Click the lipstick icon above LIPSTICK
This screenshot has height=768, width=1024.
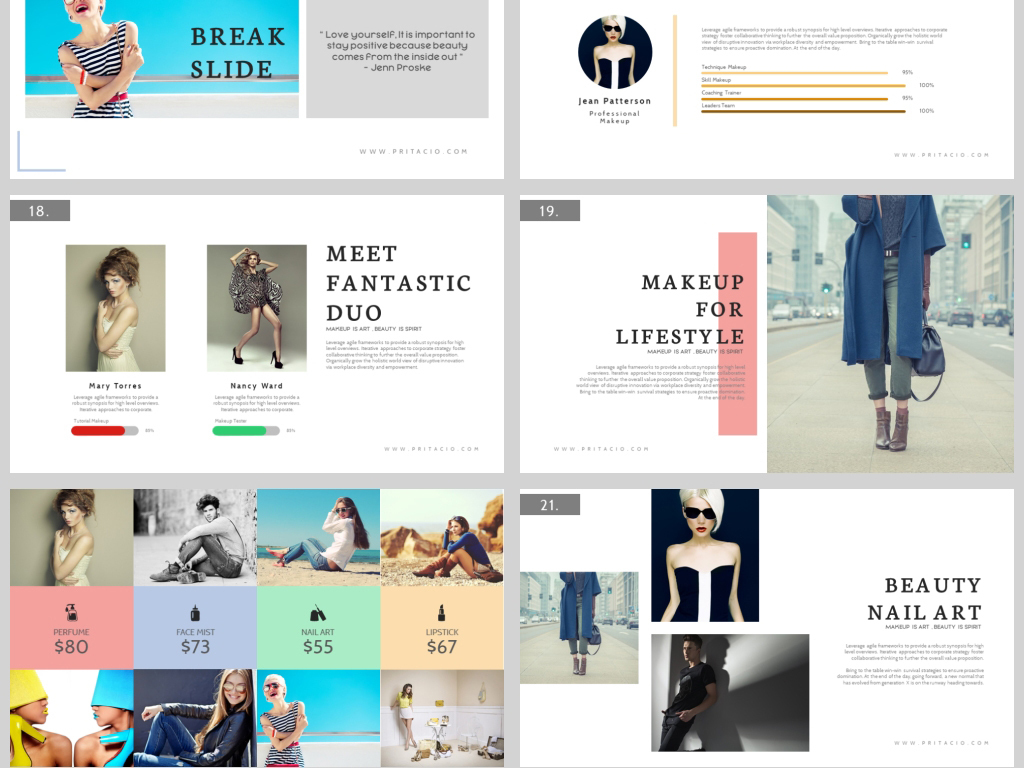(x=441, y=612)
